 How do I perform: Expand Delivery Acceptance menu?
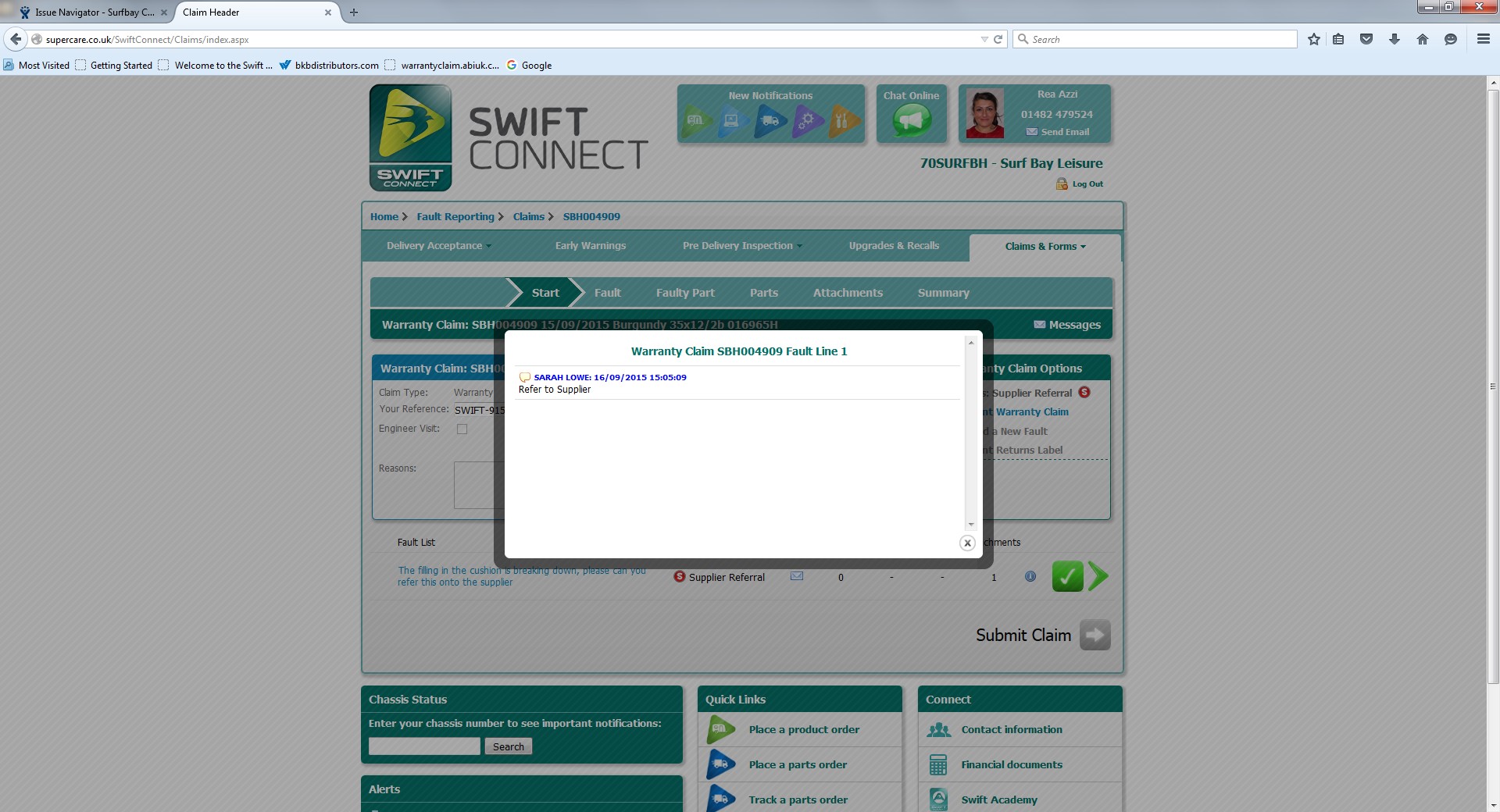439,246
